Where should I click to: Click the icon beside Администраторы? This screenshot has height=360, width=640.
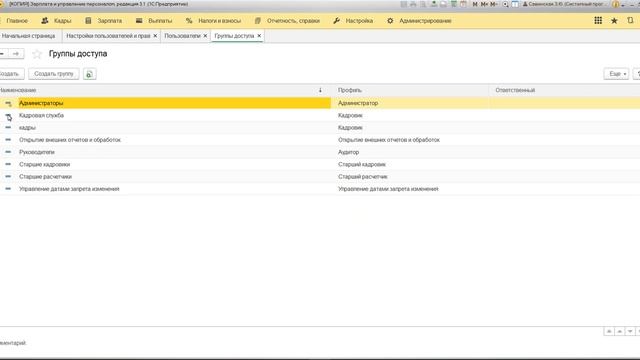point(8,104)
